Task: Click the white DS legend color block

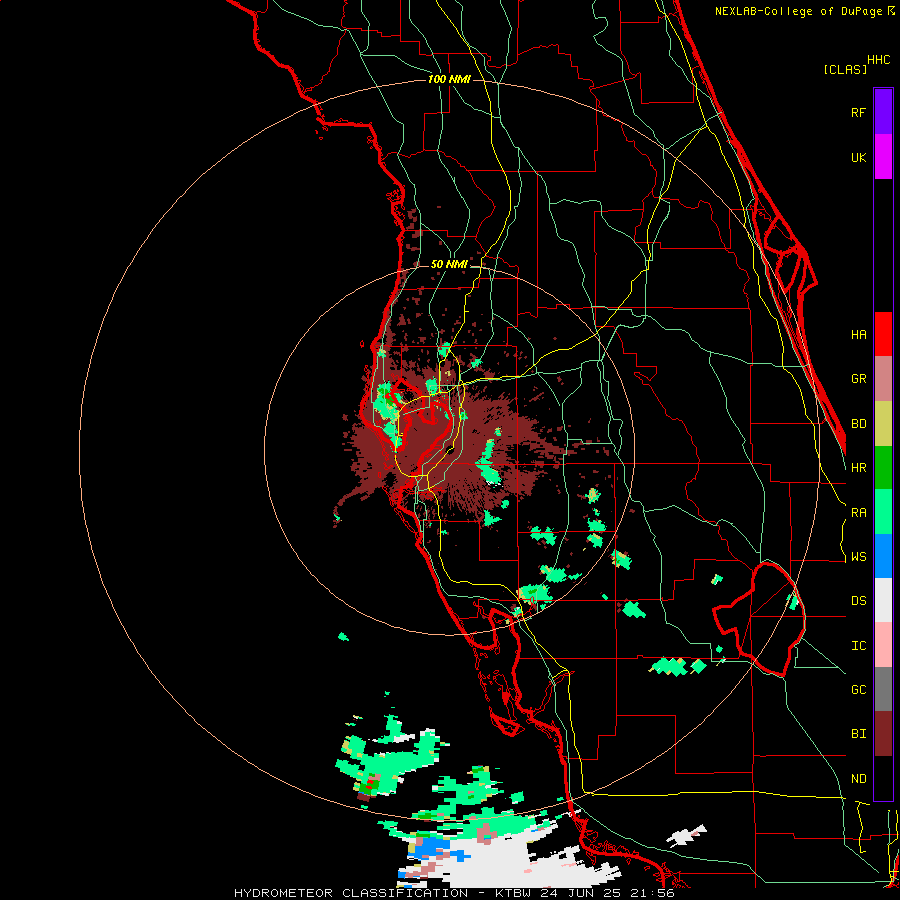Action: (x=883, y=600)
